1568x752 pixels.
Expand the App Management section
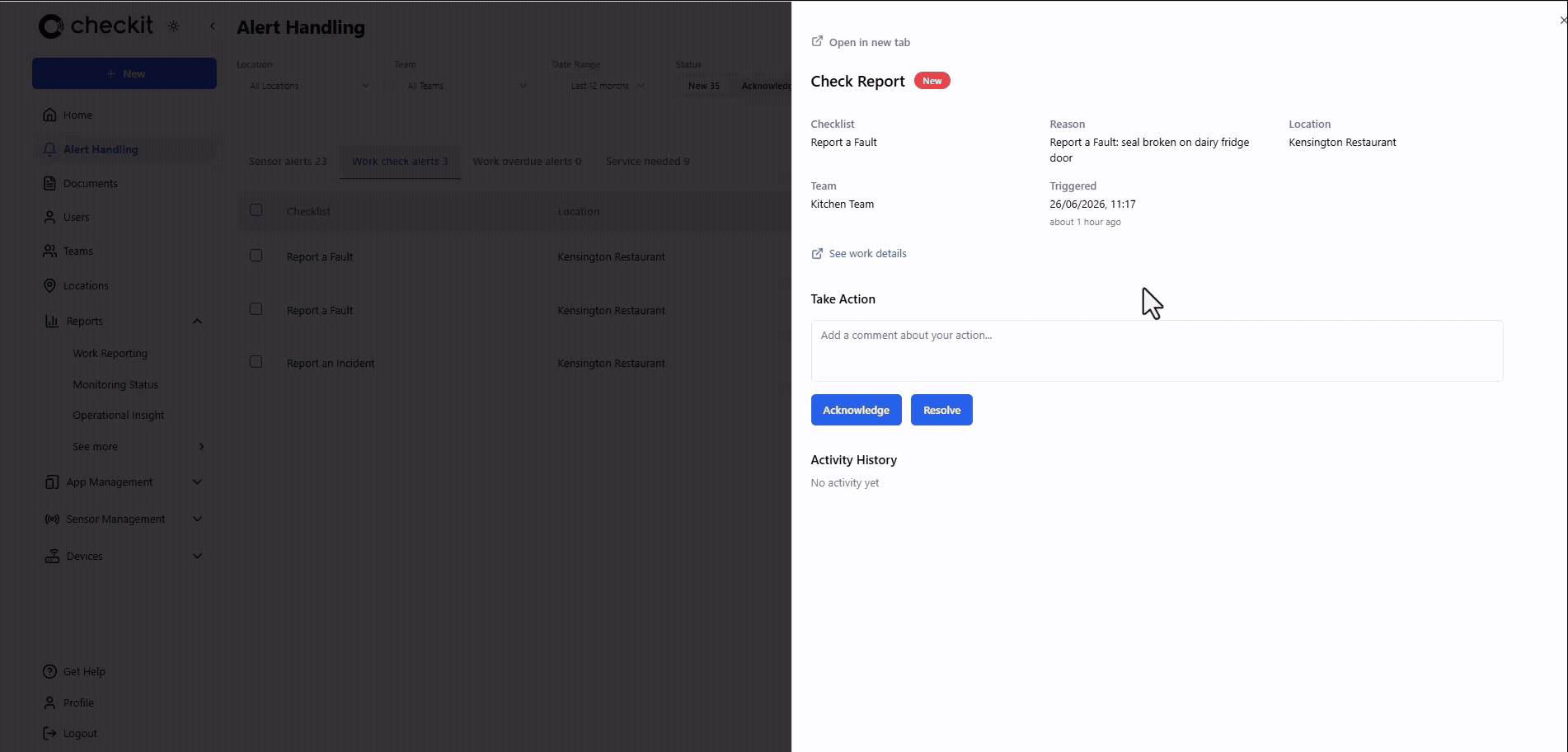point(197,482)
